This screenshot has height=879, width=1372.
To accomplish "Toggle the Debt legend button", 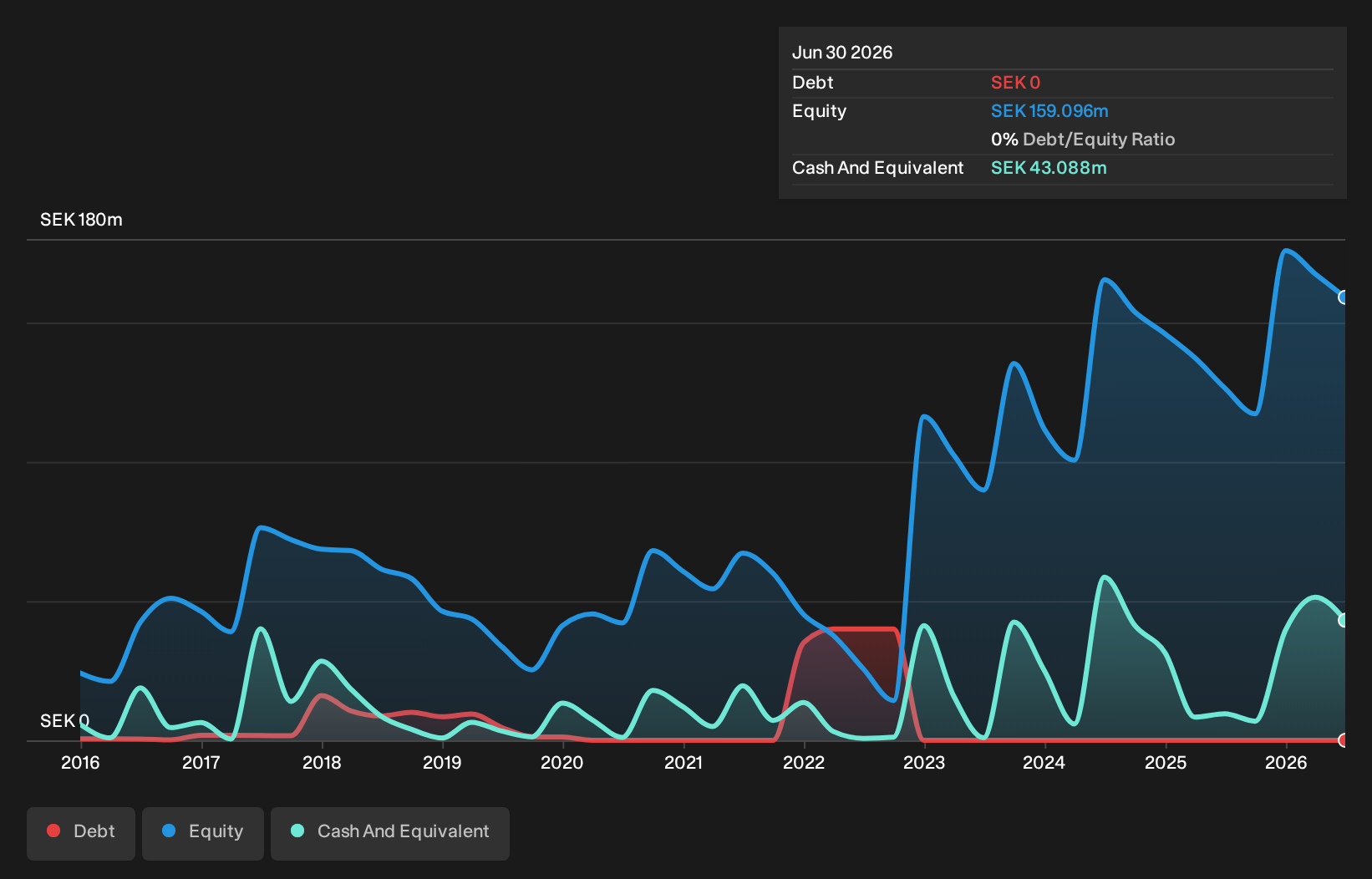I will (81, 833).
